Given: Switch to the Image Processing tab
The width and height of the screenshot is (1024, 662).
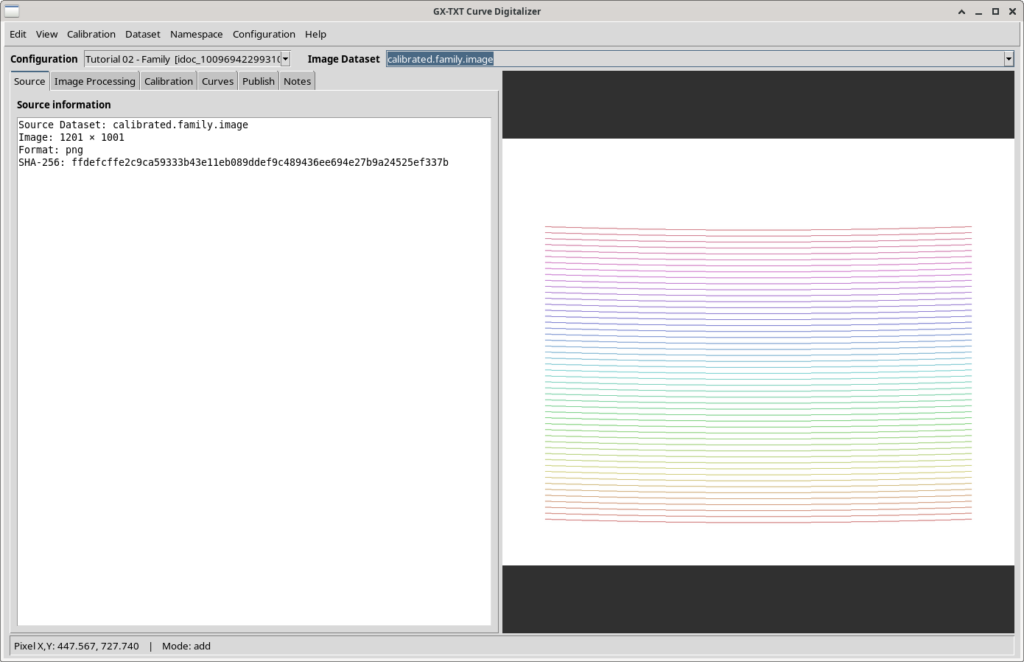Looking at the screenshot, I should [x=95, y=81].
